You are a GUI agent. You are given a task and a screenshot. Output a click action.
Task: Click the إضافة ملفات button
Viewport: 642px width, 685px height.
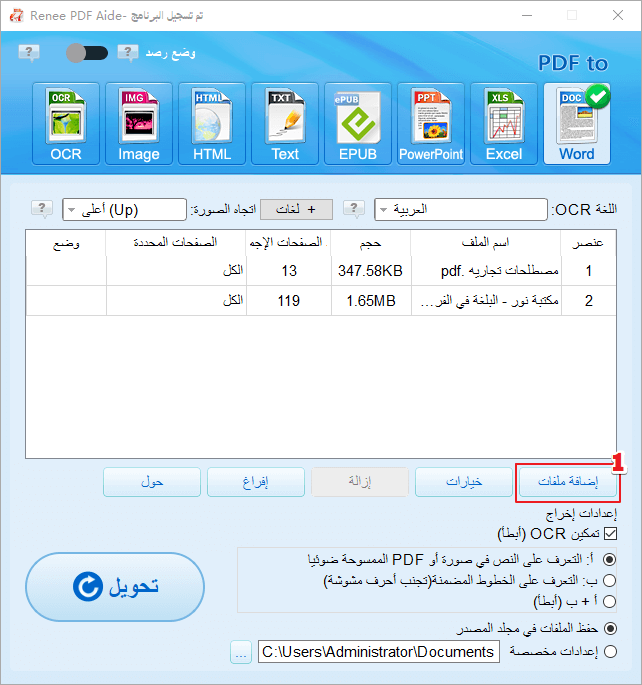coord(568,482)
